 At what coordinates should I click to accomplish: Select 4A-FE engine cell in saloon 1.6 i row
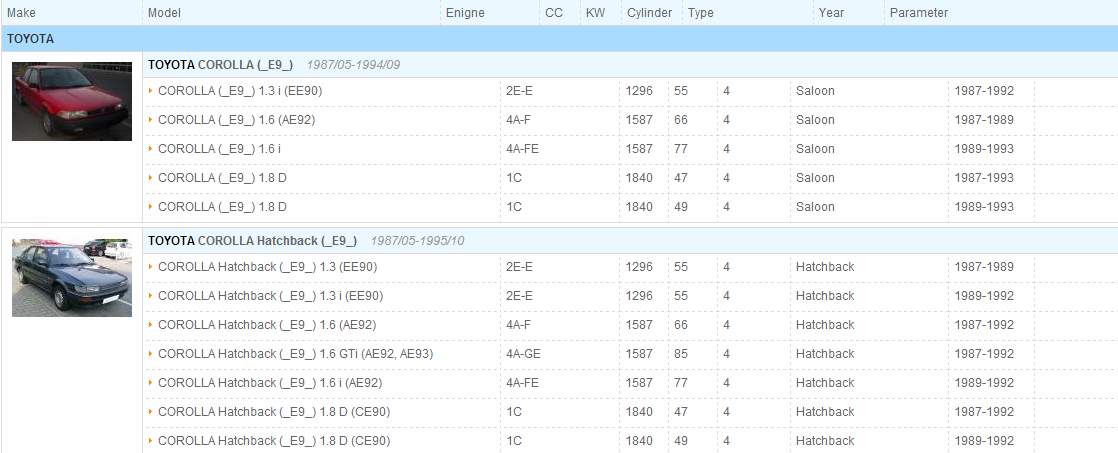pyautogui.click(x=523, y=148)
